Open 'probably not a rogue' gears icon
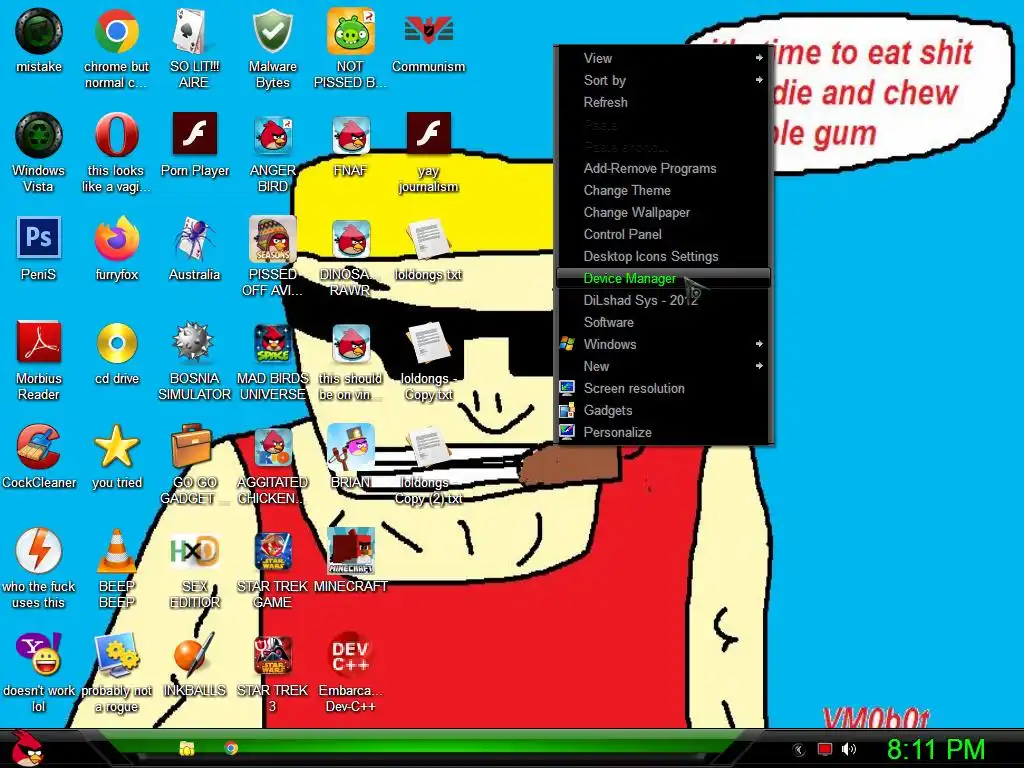The height and width of the screenshot is (768, 1024). (116, 654)
